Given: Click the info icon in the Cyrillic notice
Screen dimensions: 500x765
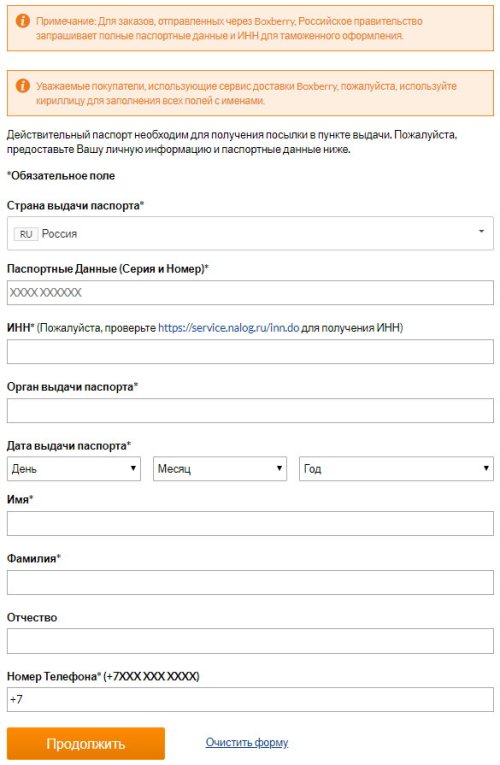Looking at the screenshot, I should pyautogui.click(x=22, y=86).
